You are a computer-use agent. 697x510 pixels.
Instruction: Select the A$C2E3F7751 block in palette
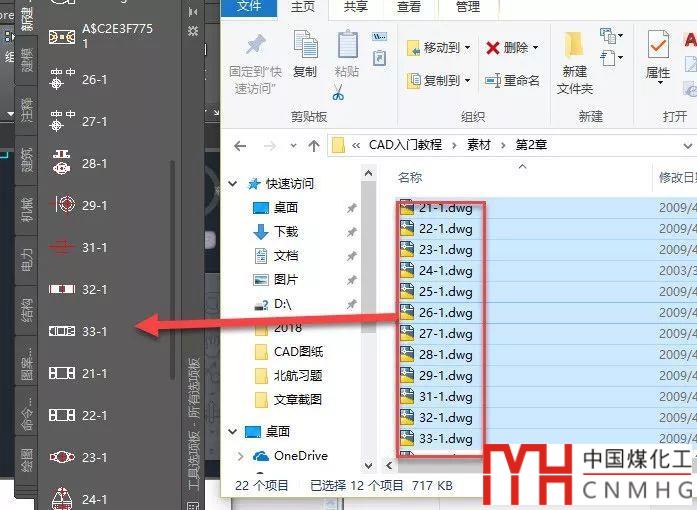[100, 36]
